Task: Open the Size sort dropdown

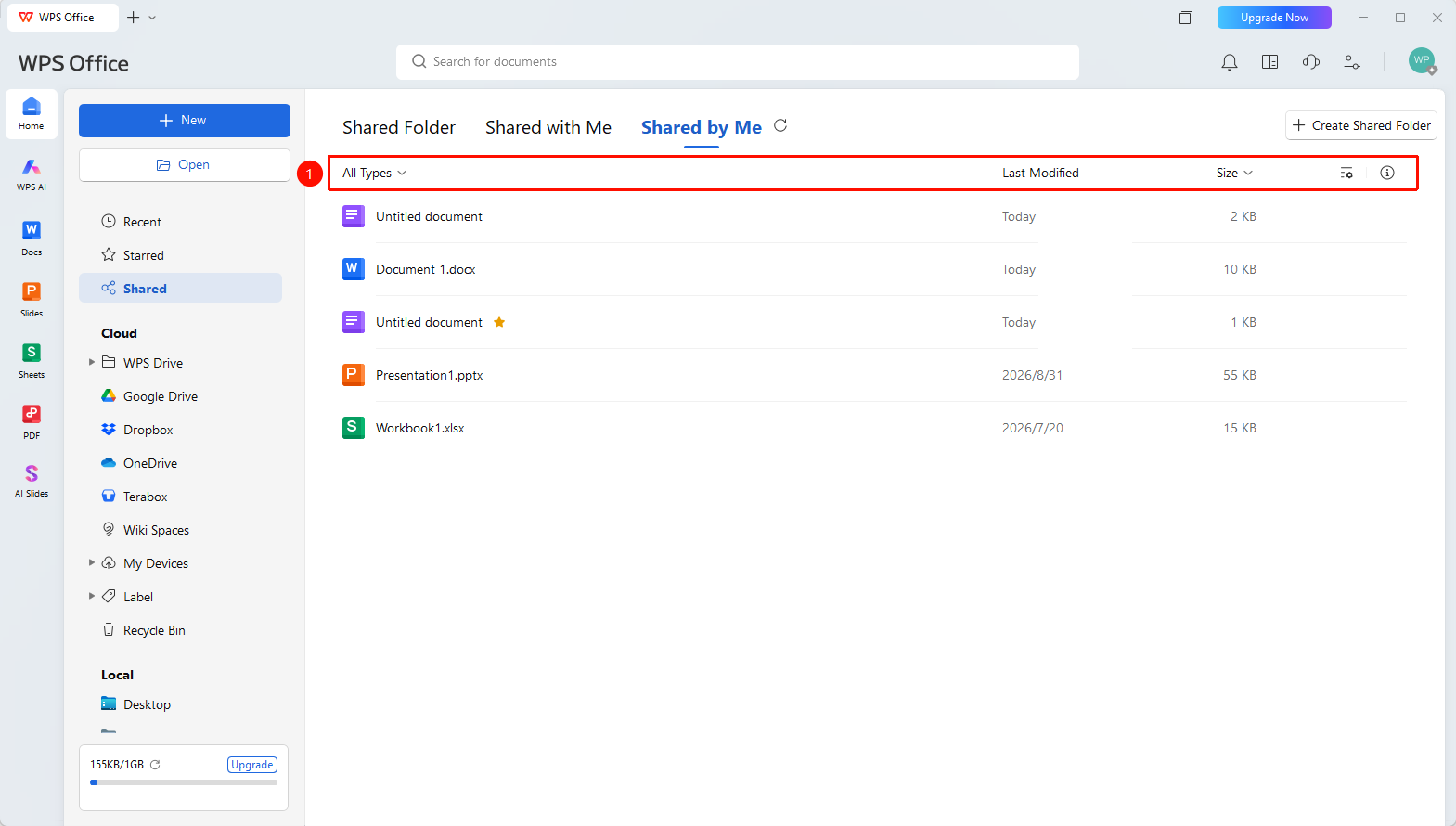Action: (x=1234, y=173)
